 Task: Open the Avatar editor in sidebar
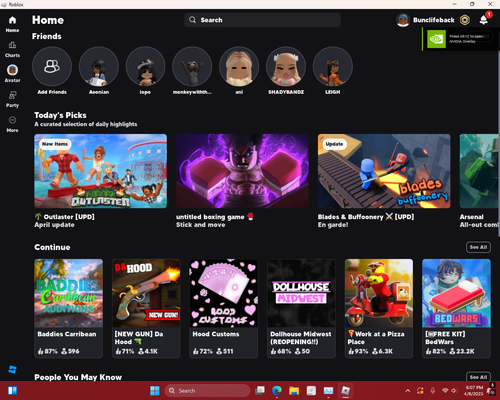12,74
